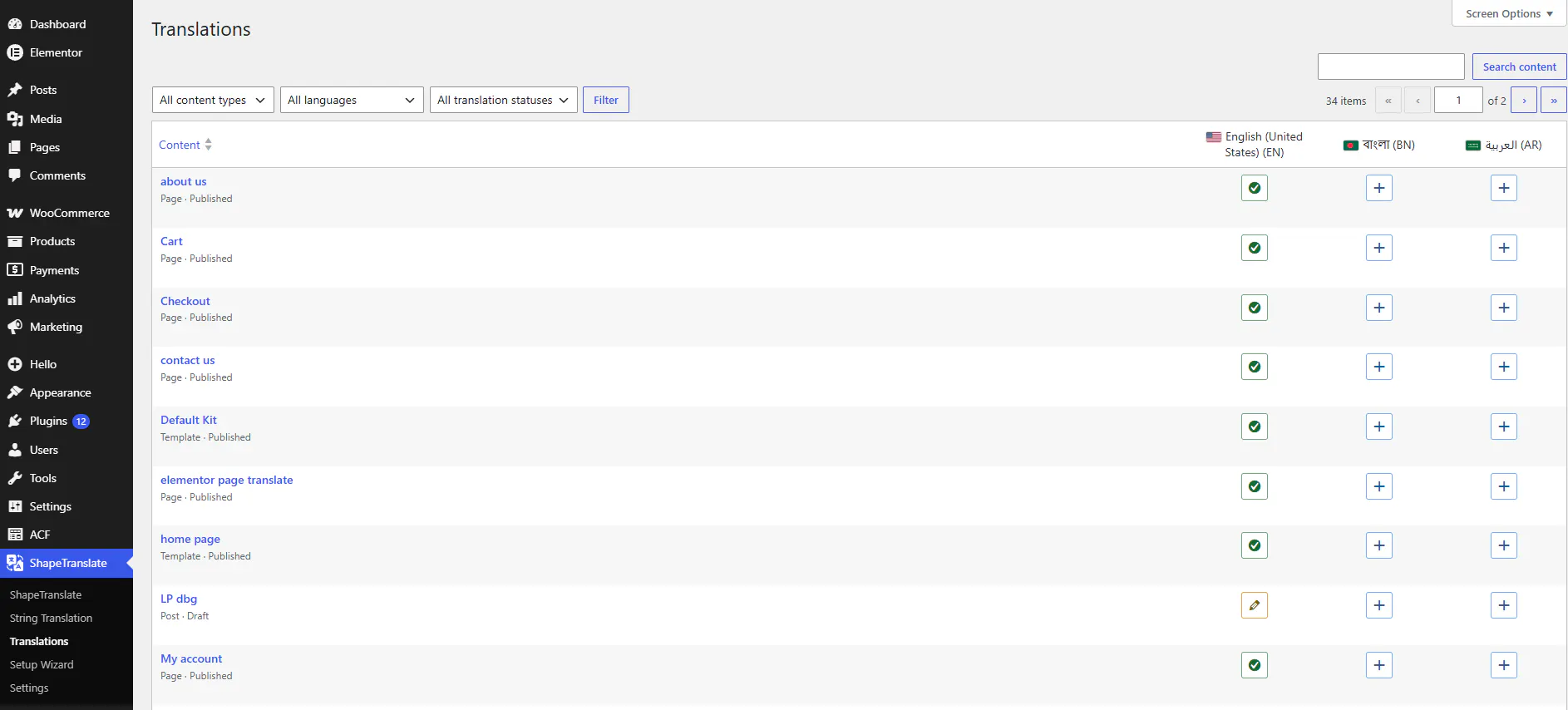The image size is (1568, 710).
Task: Add Bengali translation for home page template
Action: (1378, 545)
